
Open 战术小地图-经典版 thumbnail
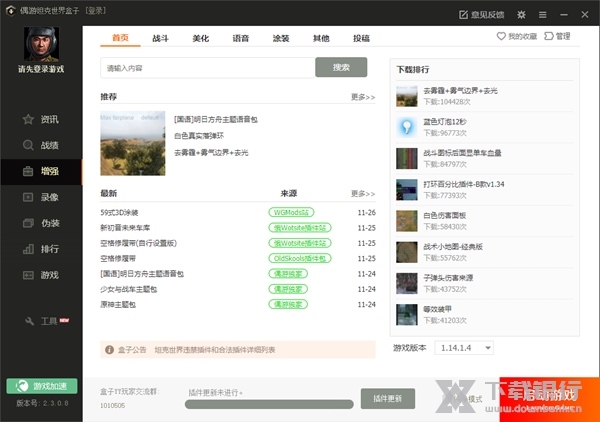(407, 252)
